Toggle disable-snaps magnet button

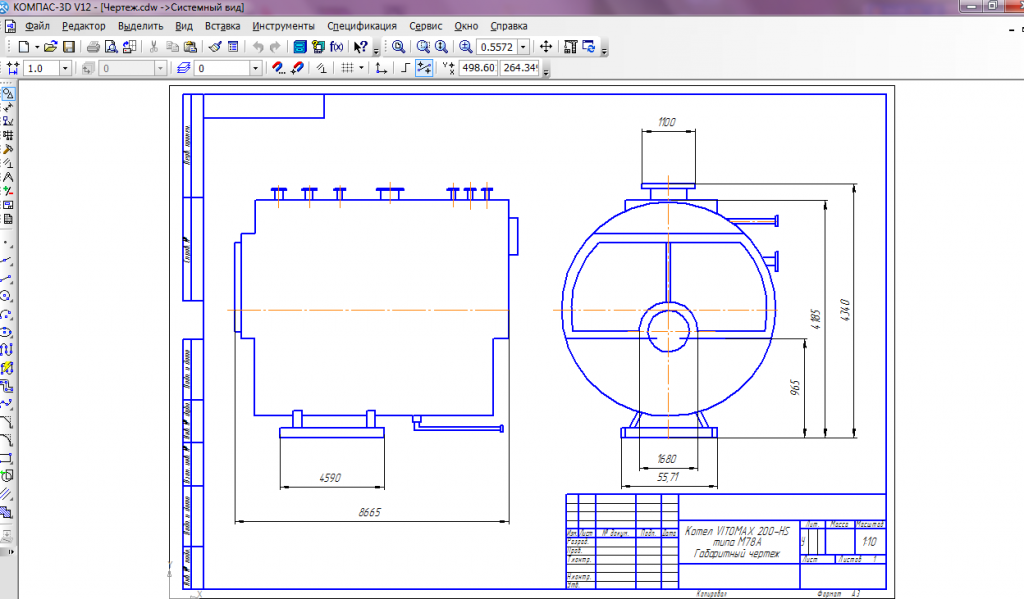[297, 68]
